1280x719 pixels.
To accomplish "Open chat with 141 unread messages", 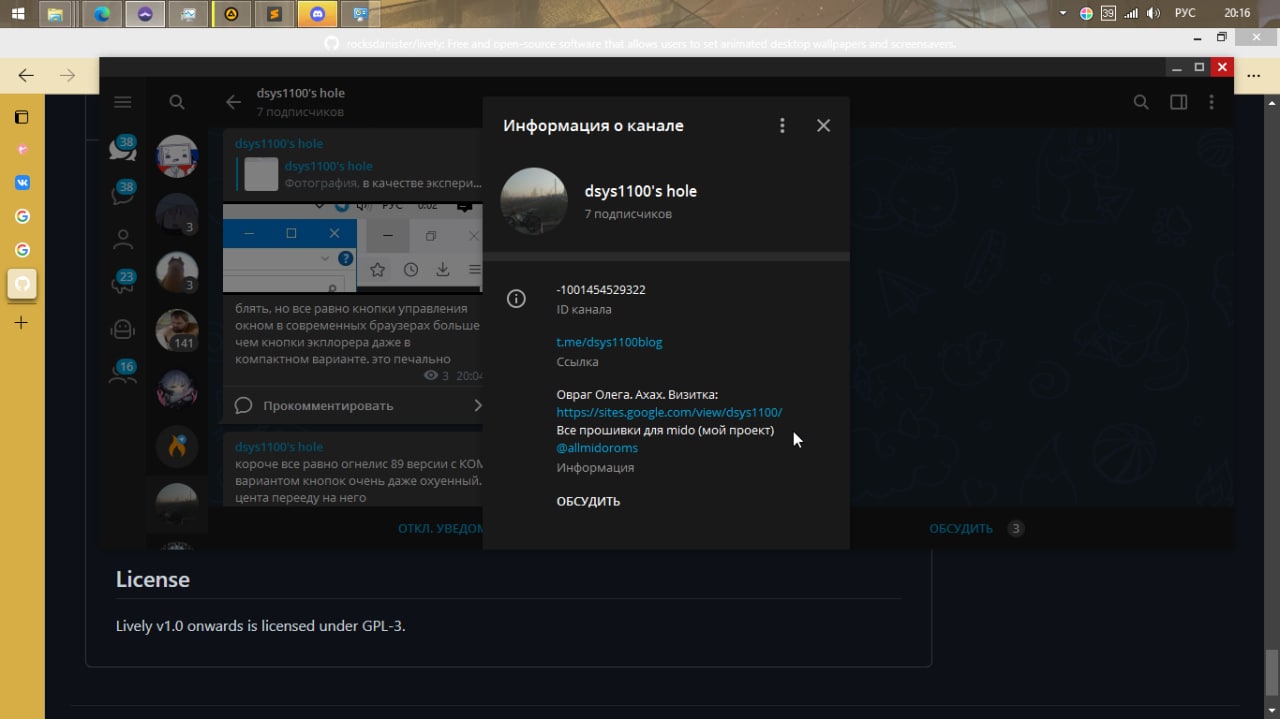I will 177,330.
